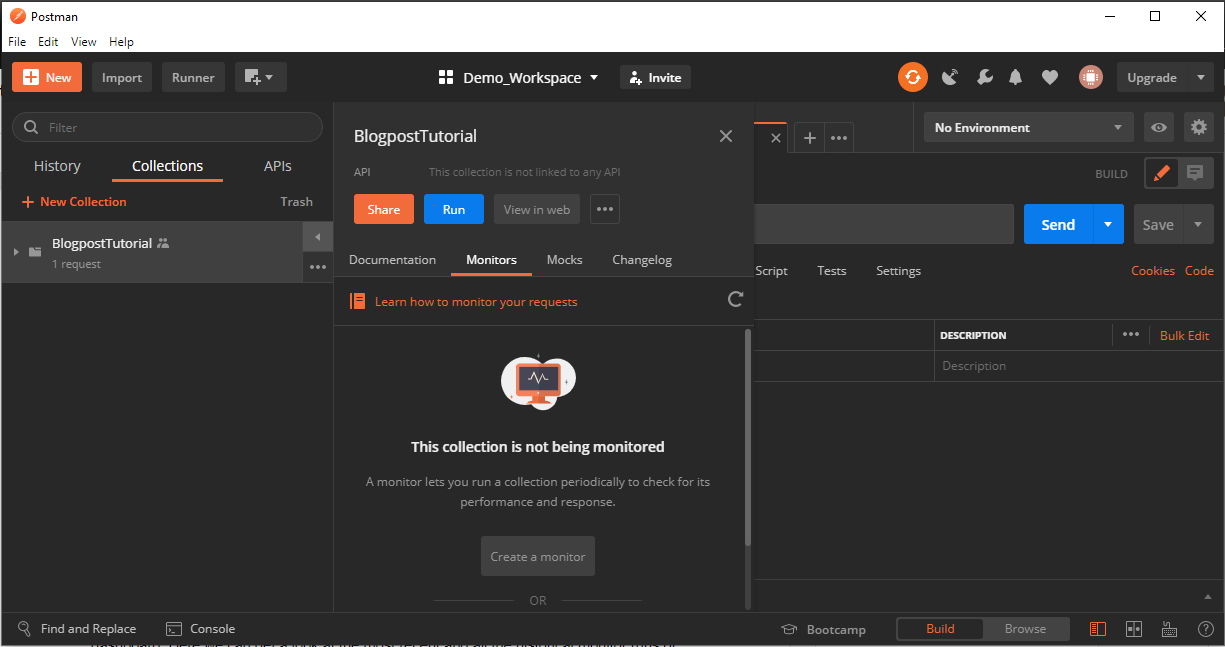Open keyboard shortcuts from the status bar
This screenshot has width=1225, height=647.
1170,629
